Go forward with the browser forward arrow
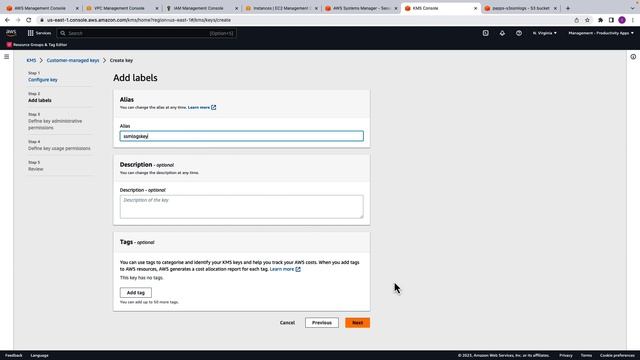The width and height of the screenshot is (640, 360). (18, 20)
